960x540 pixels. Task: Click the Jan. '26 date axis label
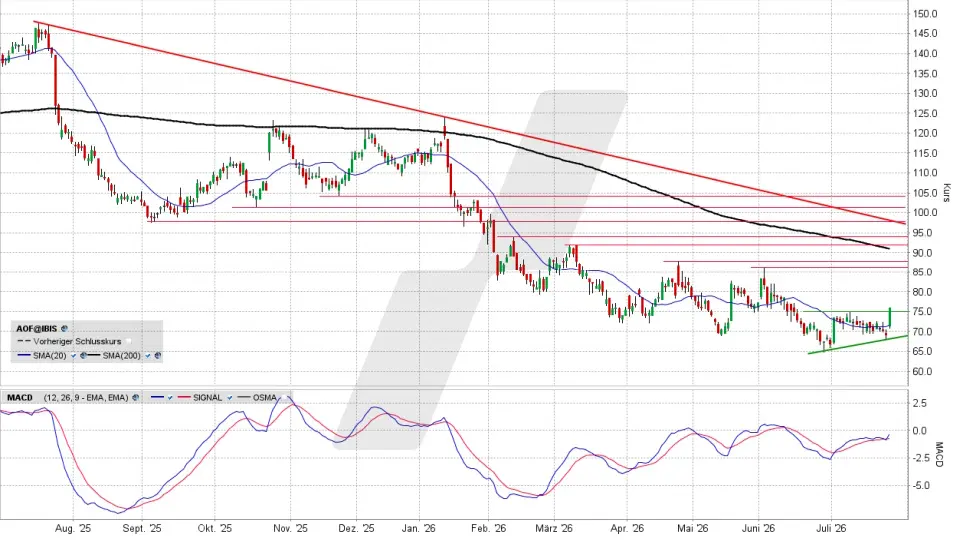point(419,528)
